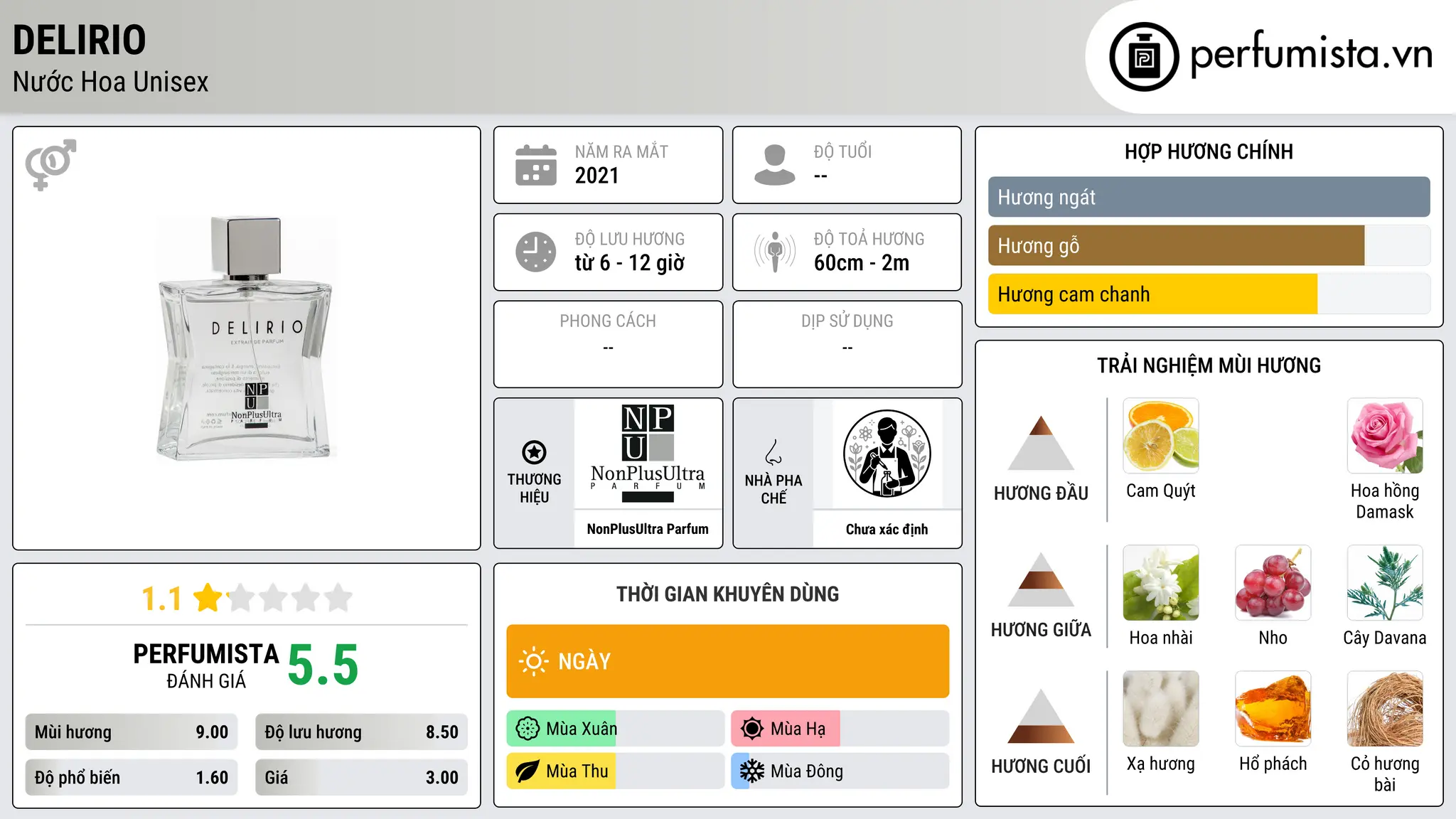This screenshot has width=1456, height=819.
Task: Open the Cây Davana note image
Action: click(1385, 583)
